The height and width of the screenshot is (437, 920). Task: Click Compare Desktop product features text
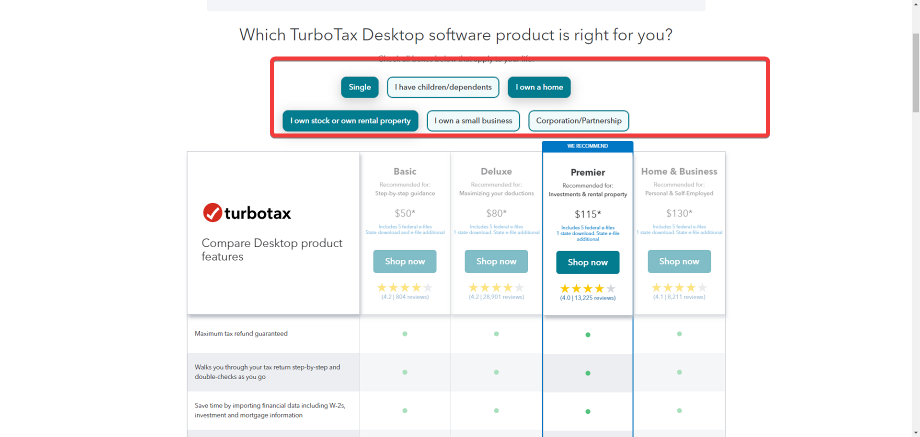tap(272, 249)
